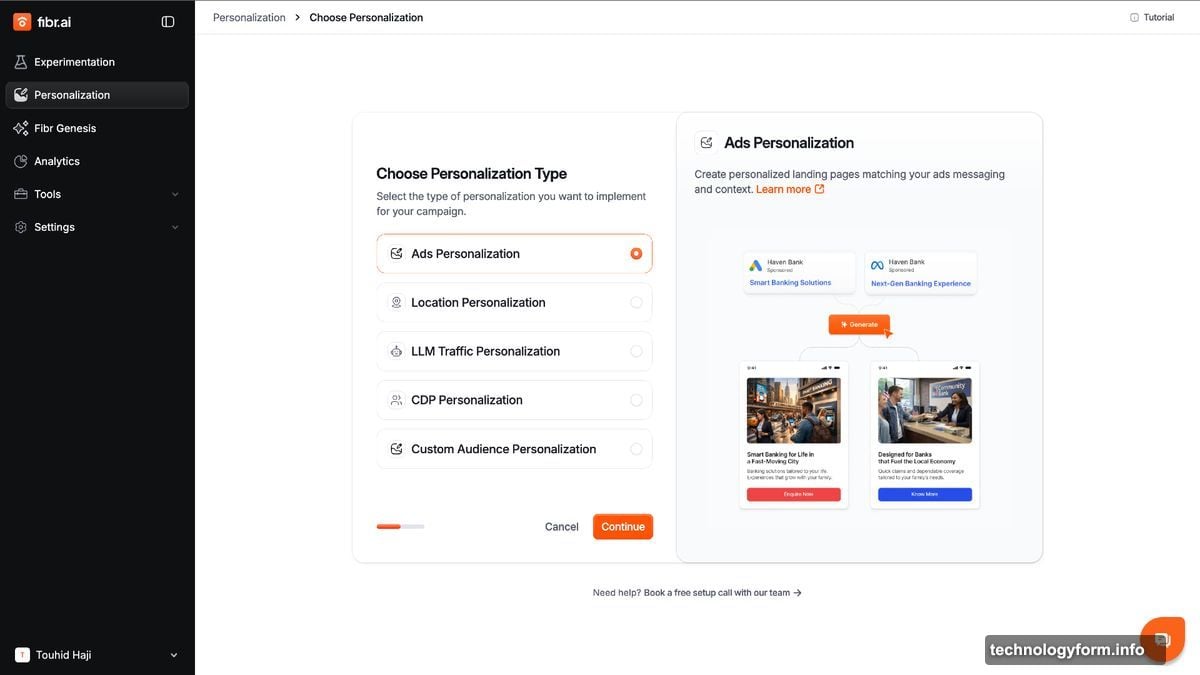This screenshot has width=1200, height=675.
Task: Open the Tools sidebar item
Action: point(97,194)
